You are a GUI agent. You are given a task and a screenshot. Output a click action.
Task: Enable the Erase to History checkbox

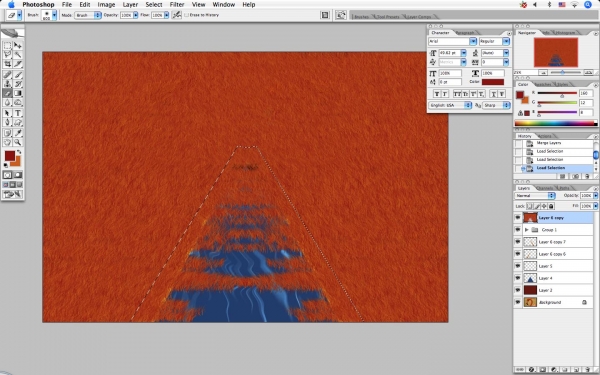186,15
